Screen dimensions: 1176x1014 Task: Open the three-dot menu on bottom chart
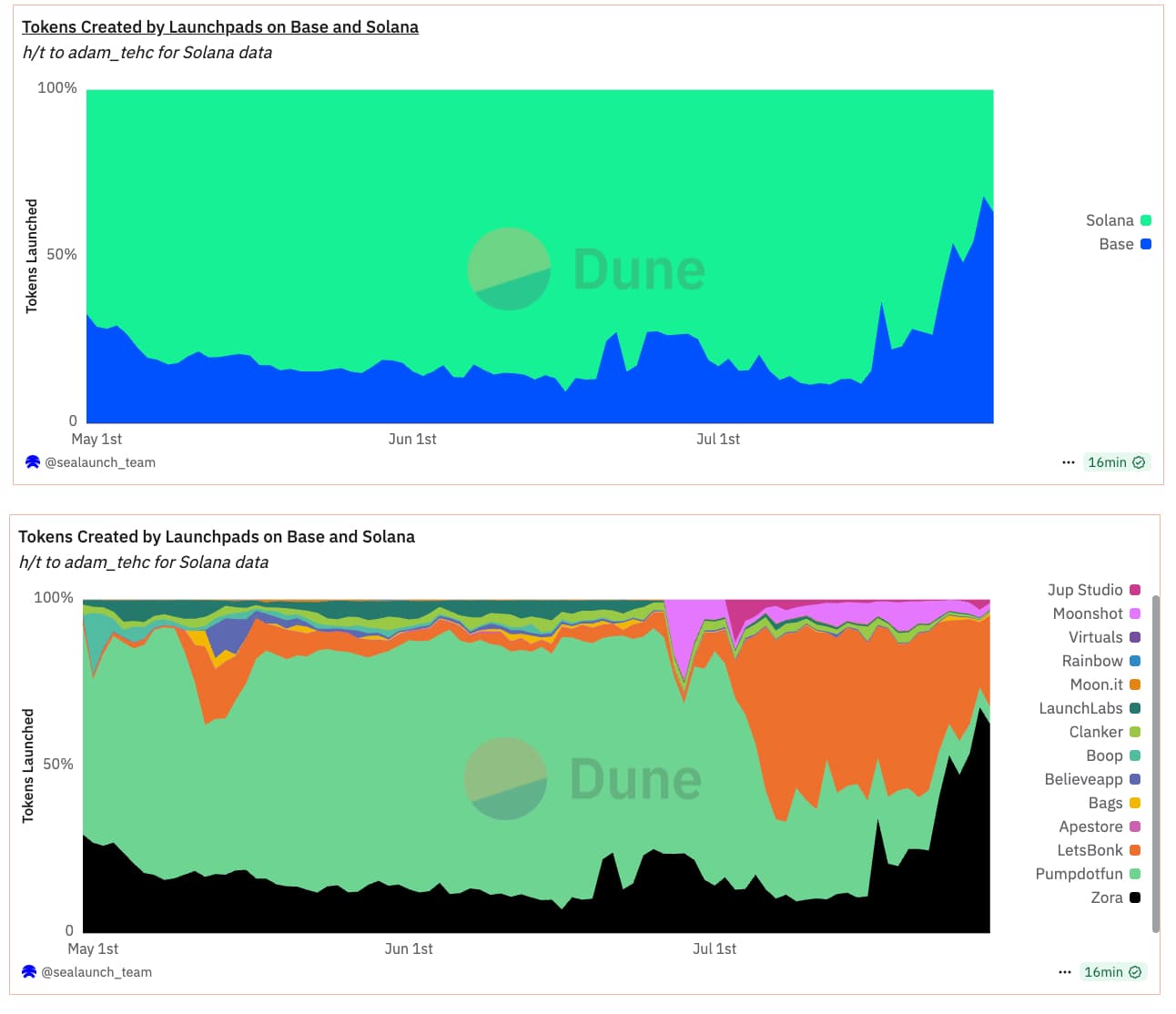point(1065,972)
